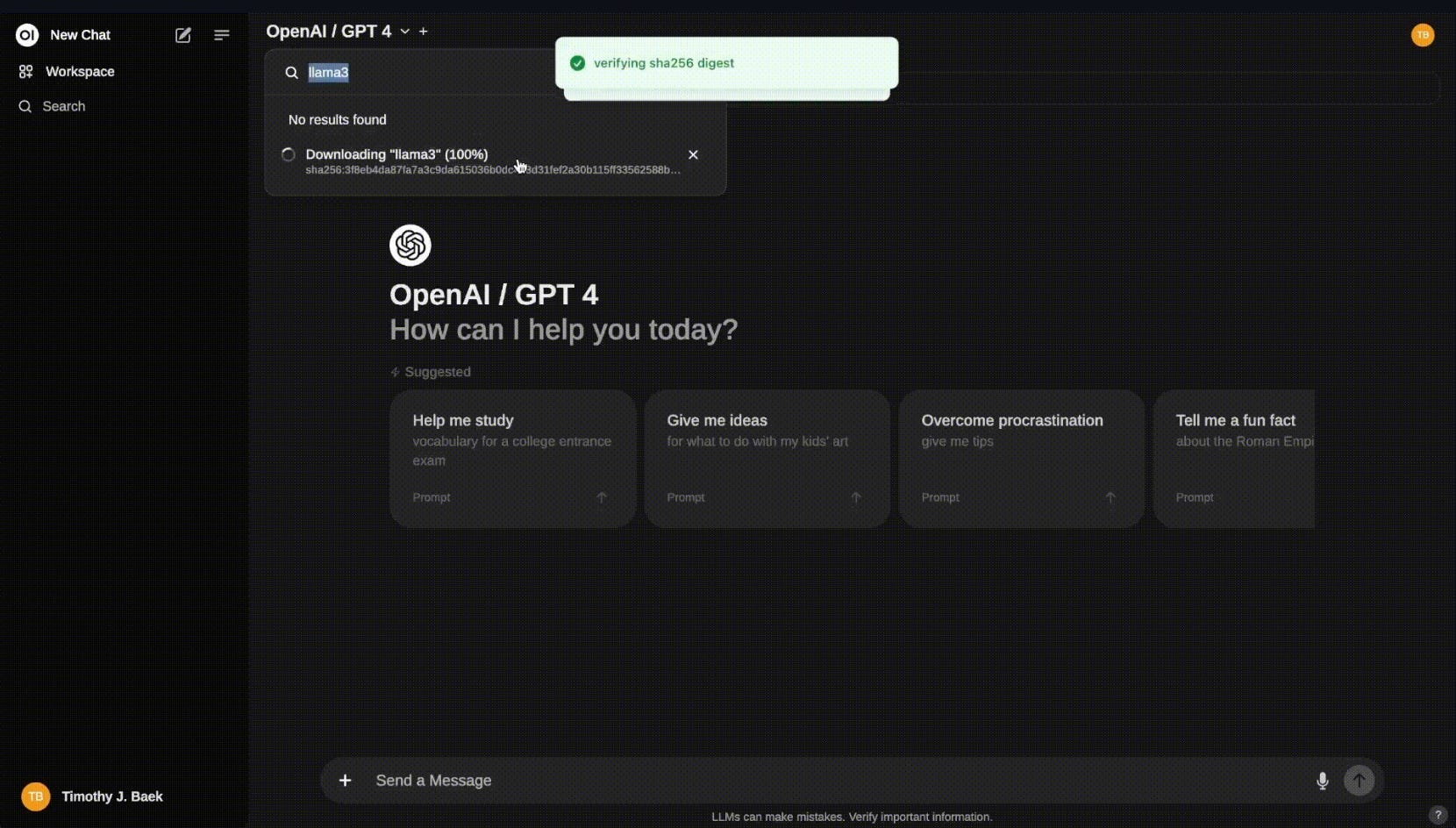Click the OpenAI logo above the greeting
The width and height of the screenshot is (1456, 828).
click(410, 245)
